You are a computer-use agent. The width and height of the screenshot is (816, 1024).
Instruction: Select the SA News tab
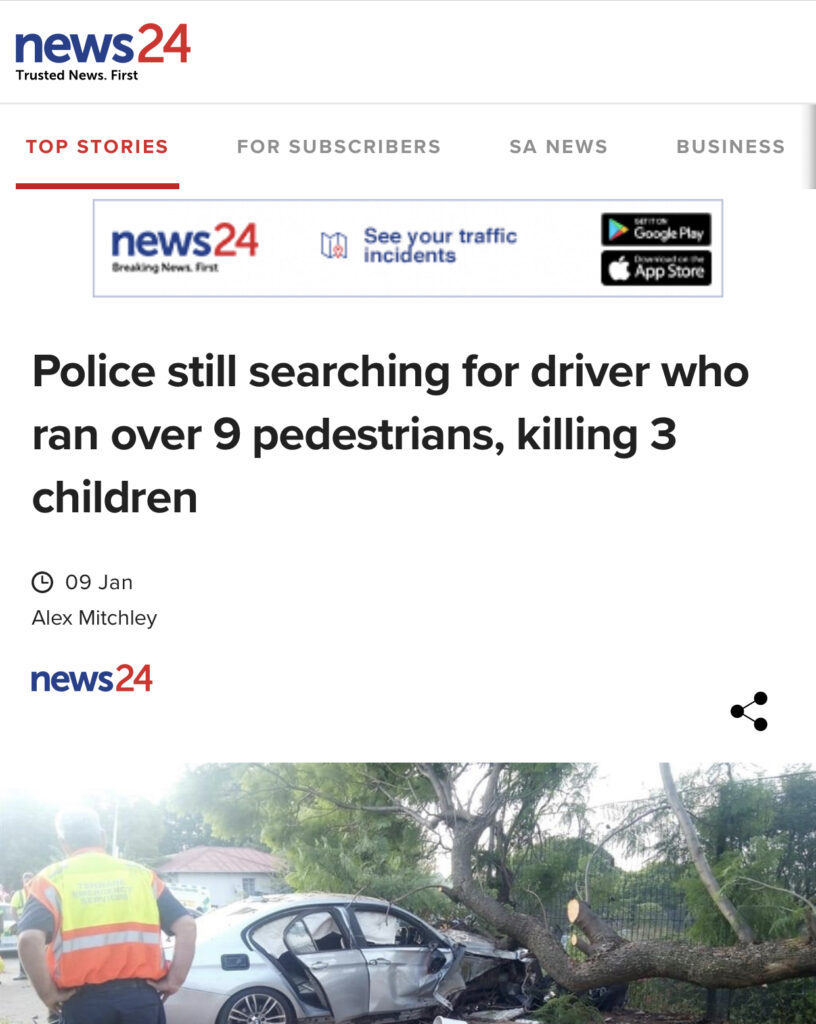(x=558, y=146)
